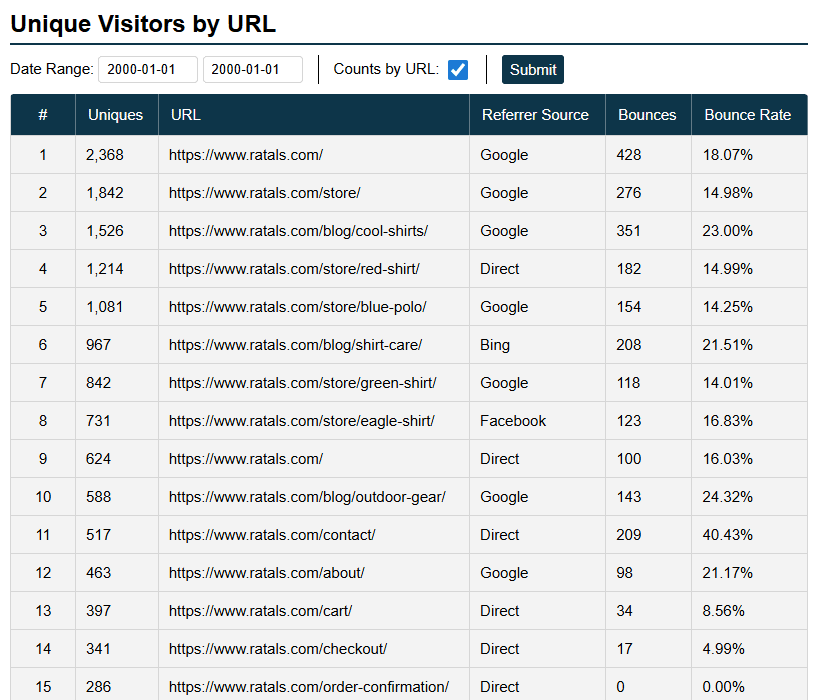
Task: Click the 23.00% bounce rate
Action: click(728, 231)
